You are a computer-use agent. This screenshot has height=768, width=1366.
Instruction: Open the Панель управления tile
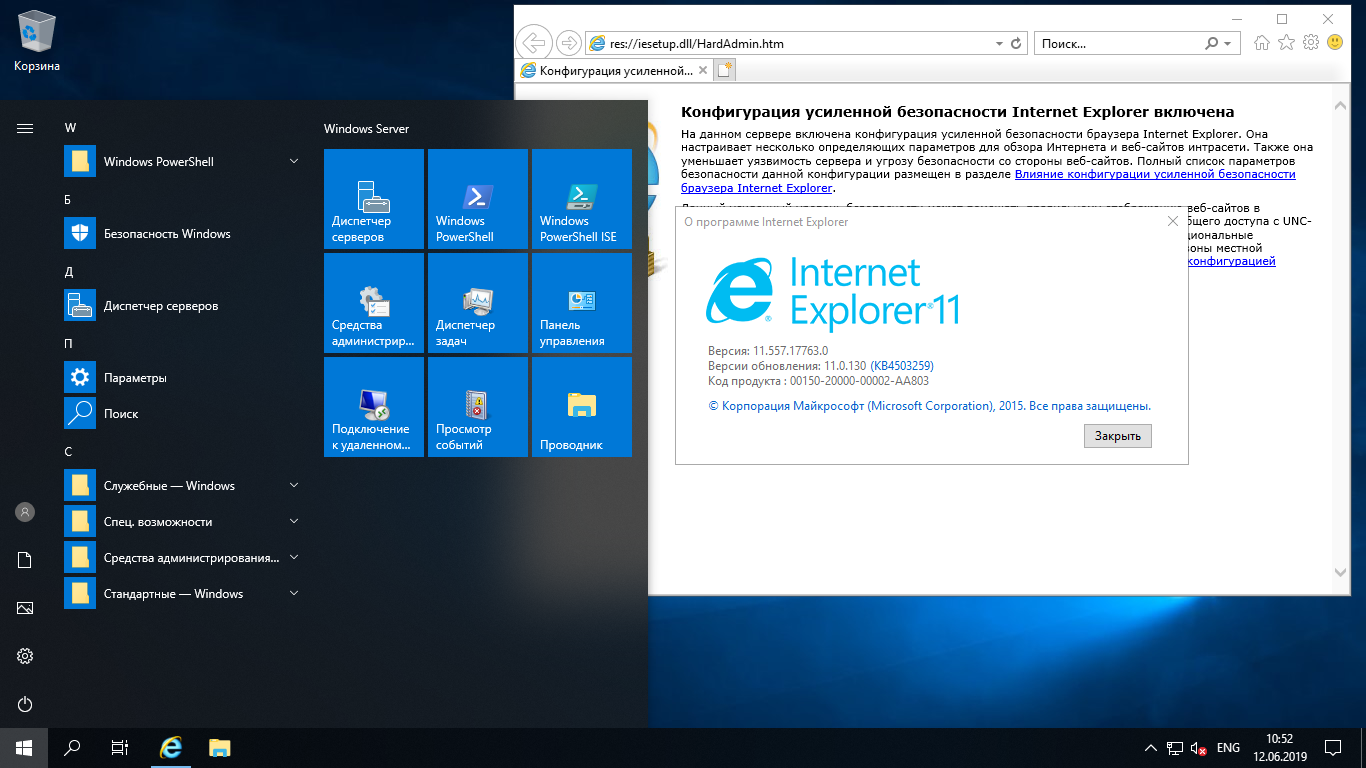(582, 303)
